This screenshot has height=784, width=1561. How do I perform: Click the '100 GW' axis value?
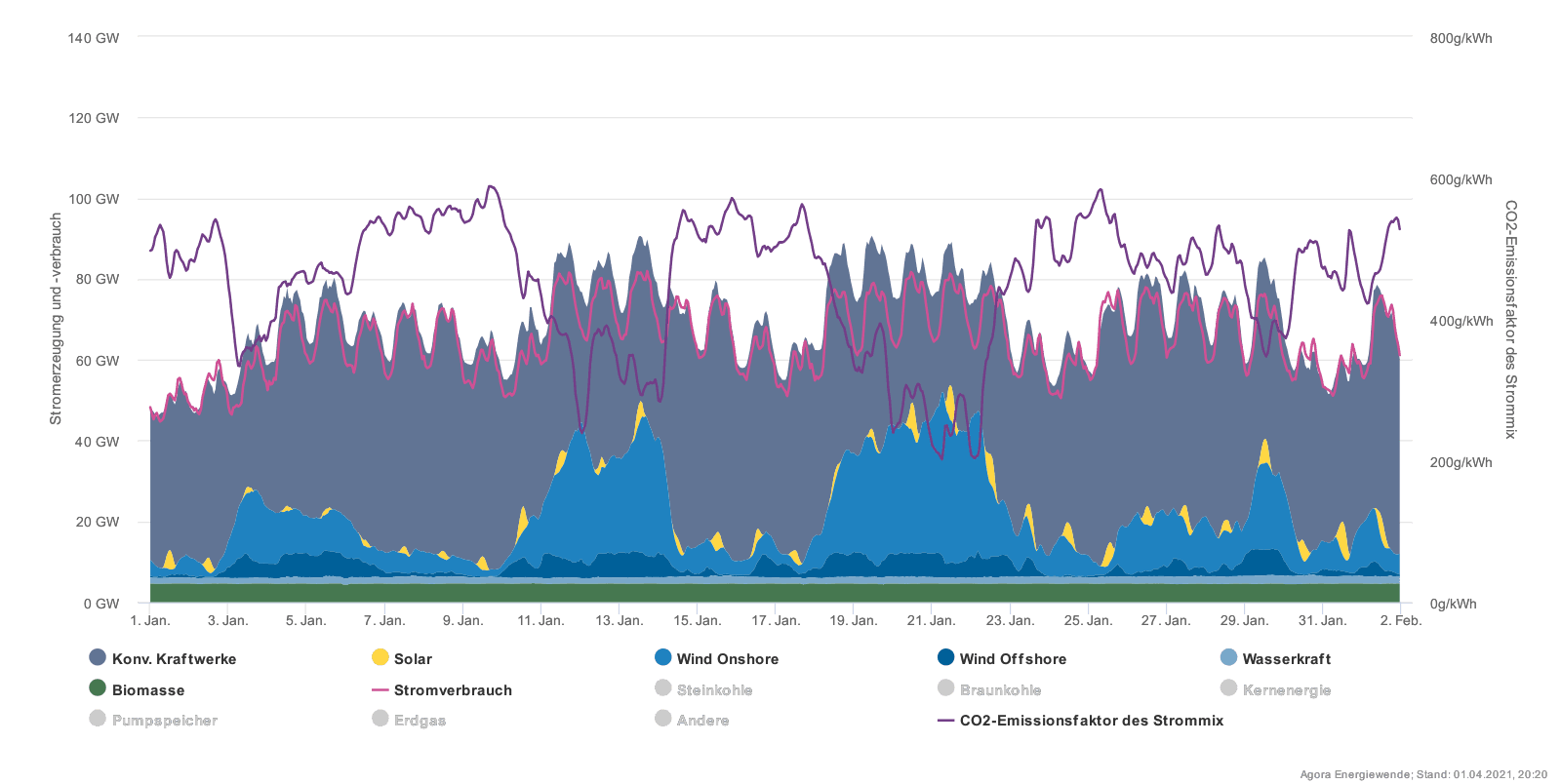pos(94,199)
